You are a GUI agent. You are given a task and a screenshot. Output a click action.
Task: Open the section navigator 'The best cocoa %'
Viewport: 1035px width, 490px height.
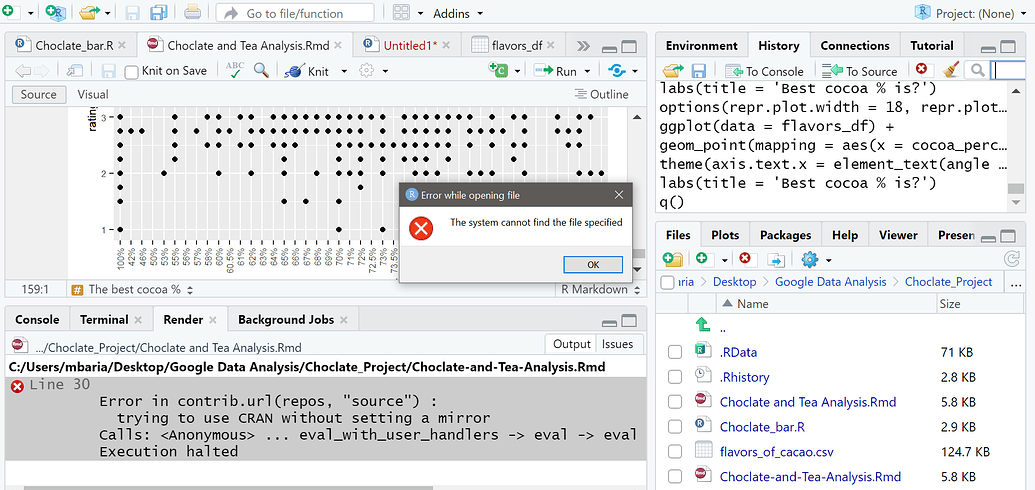(x=132, y=289)
